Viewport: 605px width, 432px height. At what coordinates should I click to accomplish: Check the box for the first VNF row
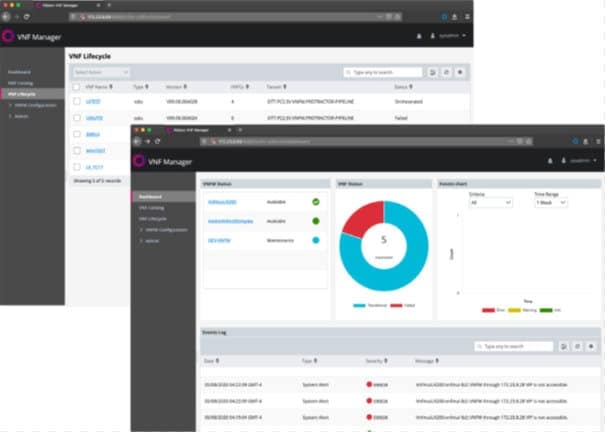tap(77, 101)
